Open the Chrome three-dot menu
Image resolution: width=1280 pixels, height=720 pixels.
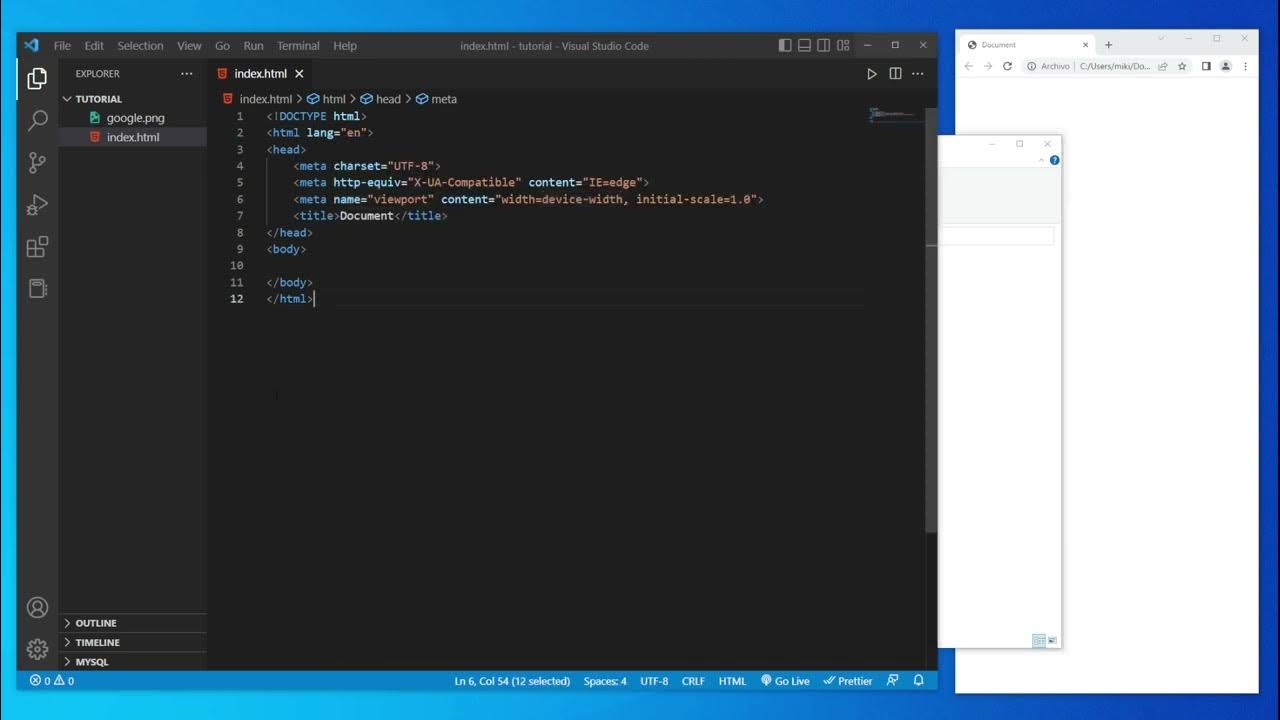coord(1245,66)
